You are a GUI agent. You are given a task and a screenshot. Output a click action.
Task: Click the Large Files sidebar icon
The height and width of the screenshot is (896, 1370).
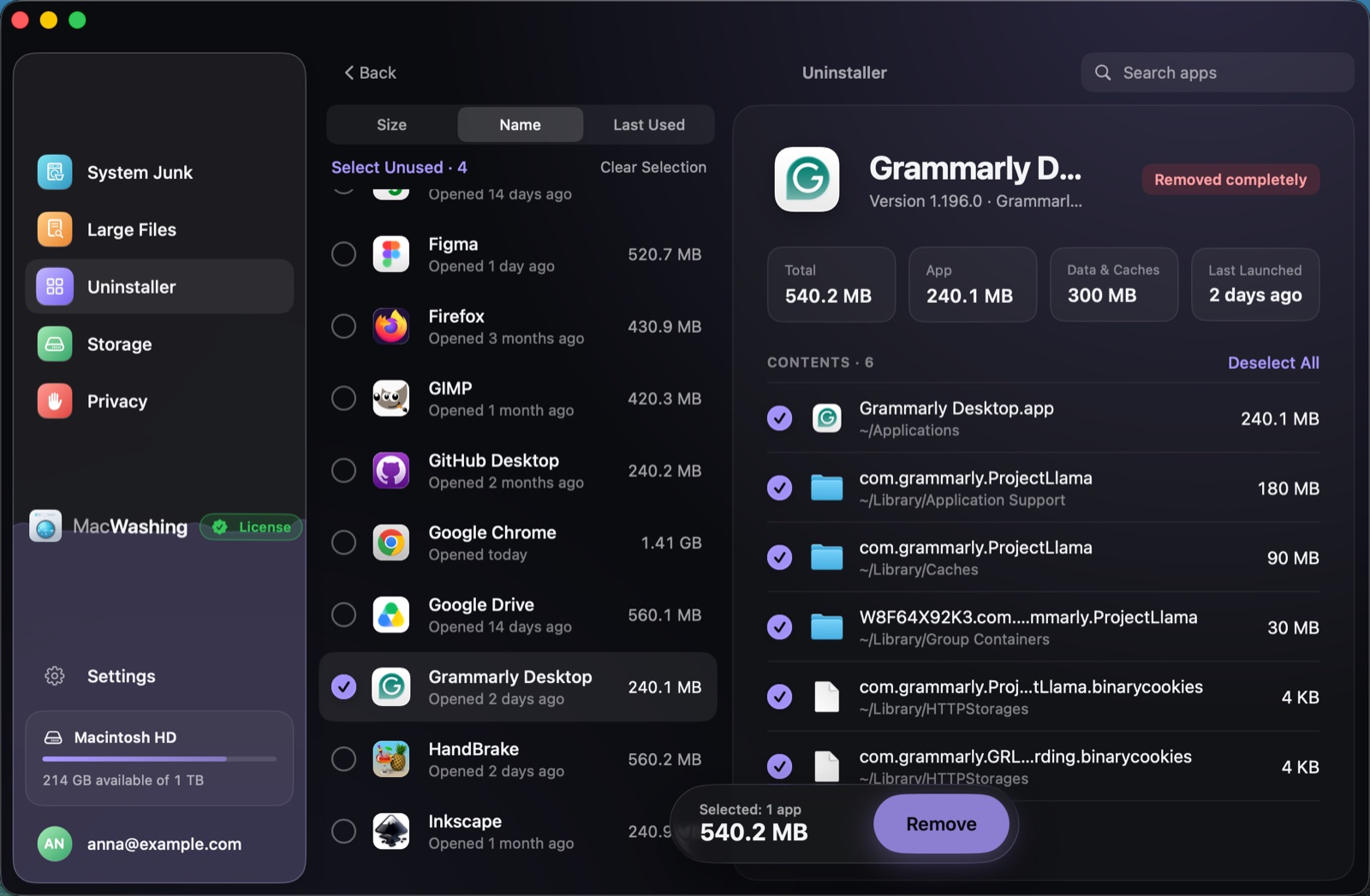pyautogui.click(x=55, y=229)
